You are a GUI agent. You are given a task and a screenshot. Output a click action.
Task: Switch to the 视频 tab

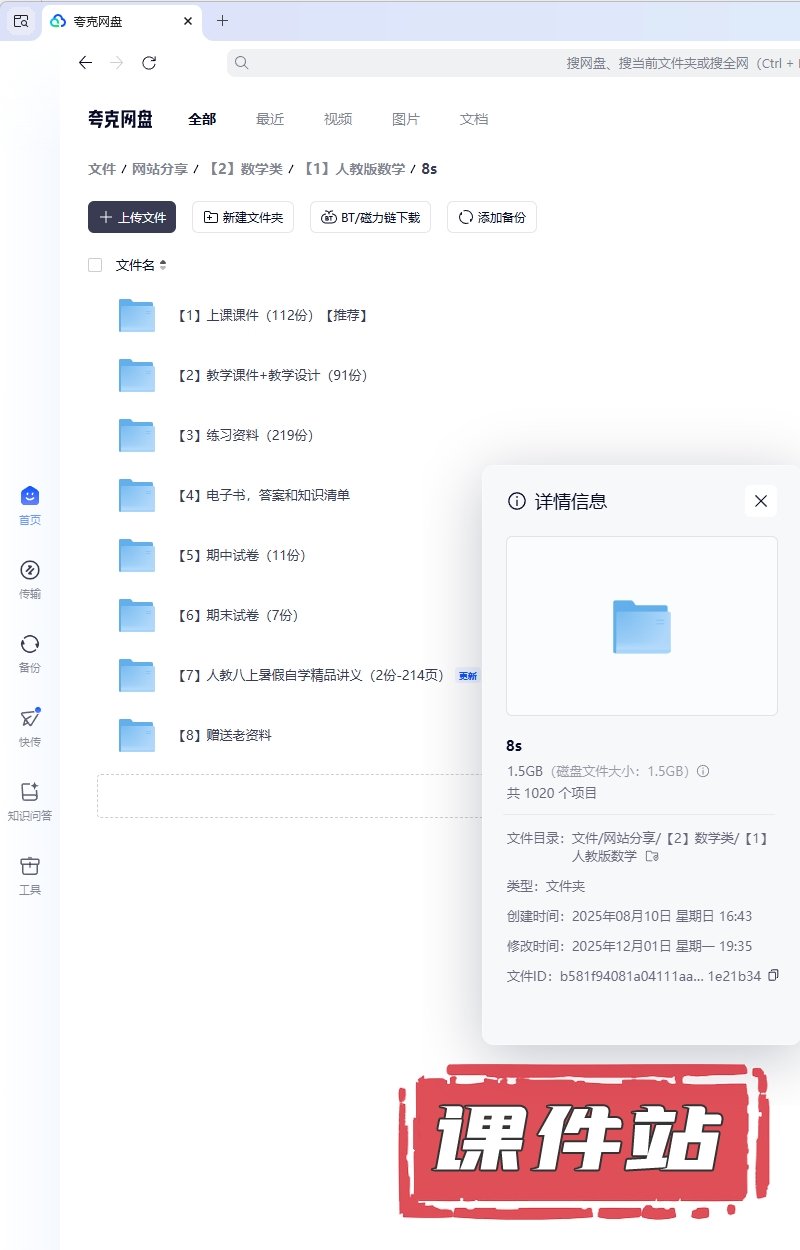coord(338,119)
